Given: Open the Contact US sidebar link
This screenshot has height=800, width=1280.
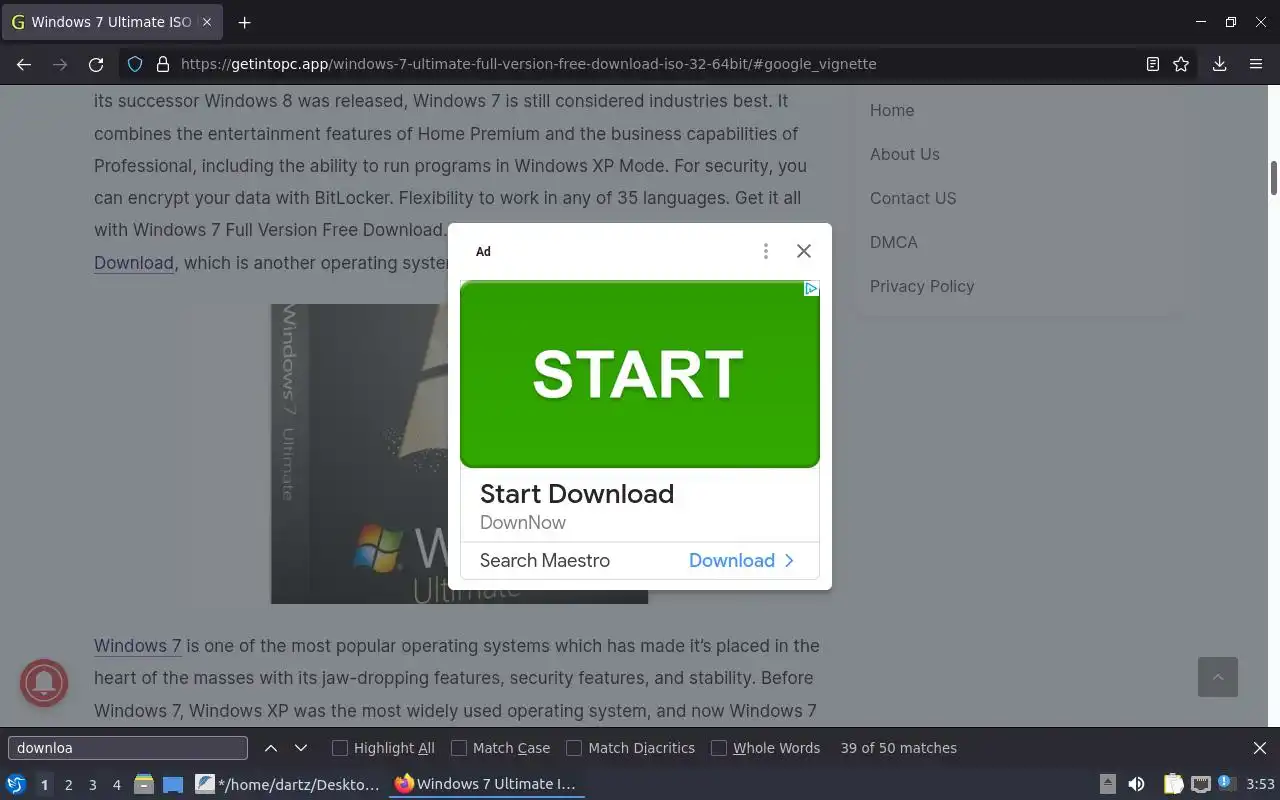Looking at the screenshot, I should click(x=913, y=198).
